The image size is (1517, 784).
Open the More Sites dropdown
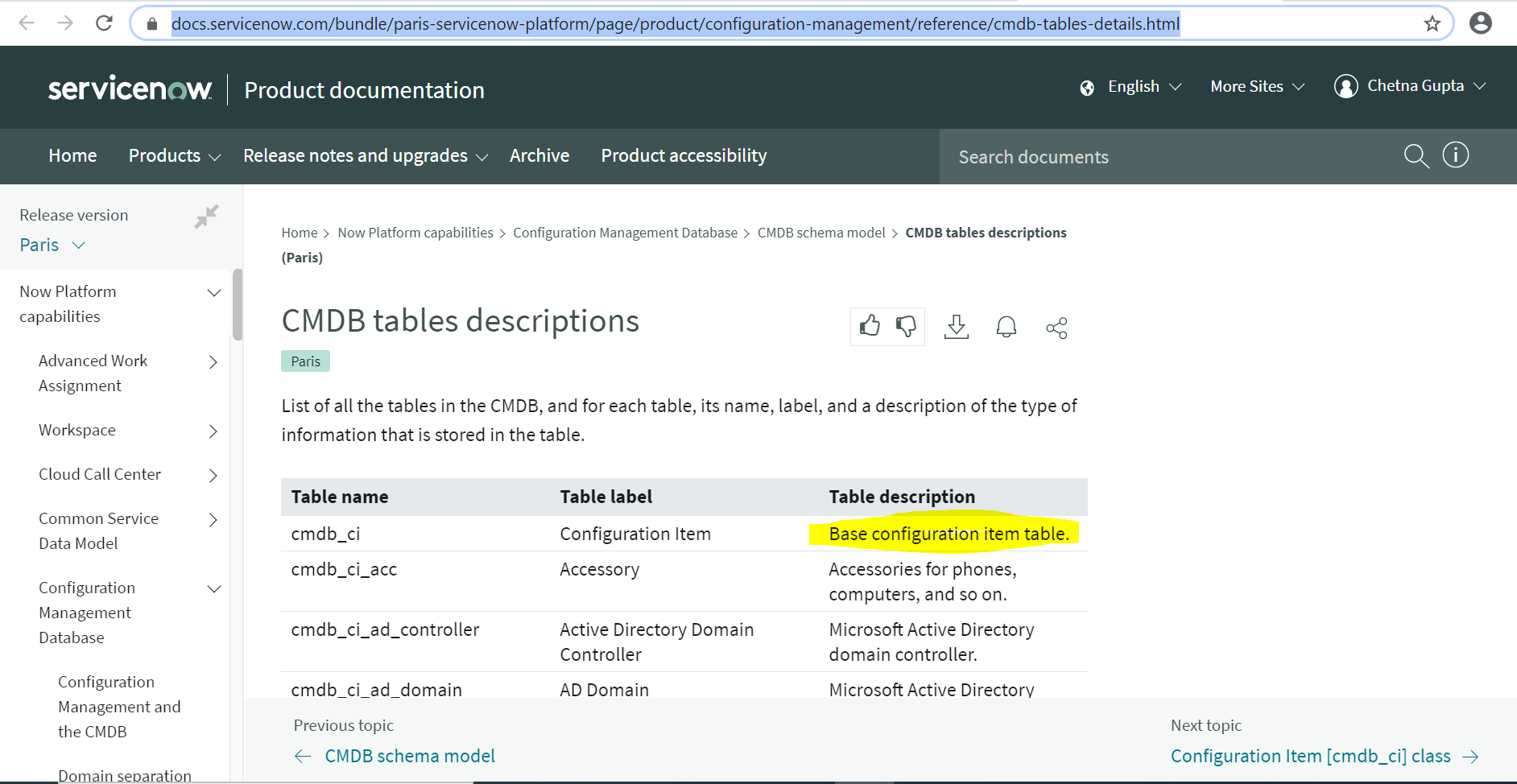click(1257, 86)
